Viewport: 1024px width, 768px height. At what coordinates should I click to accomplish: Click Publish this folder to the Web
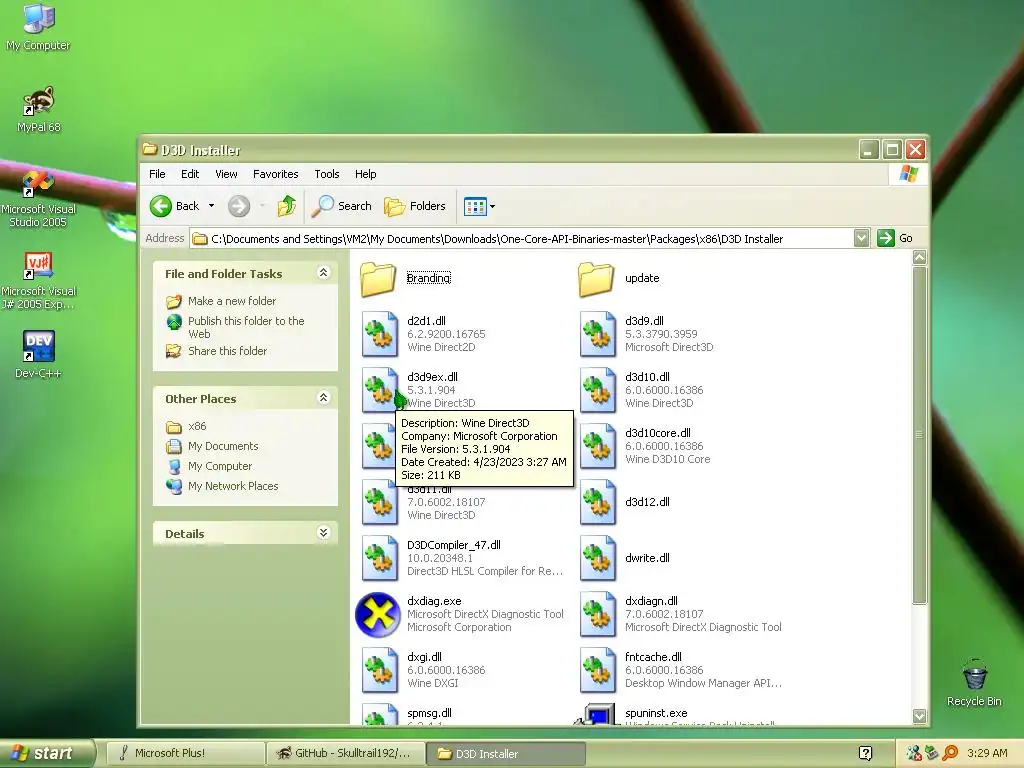pos(246,327)
